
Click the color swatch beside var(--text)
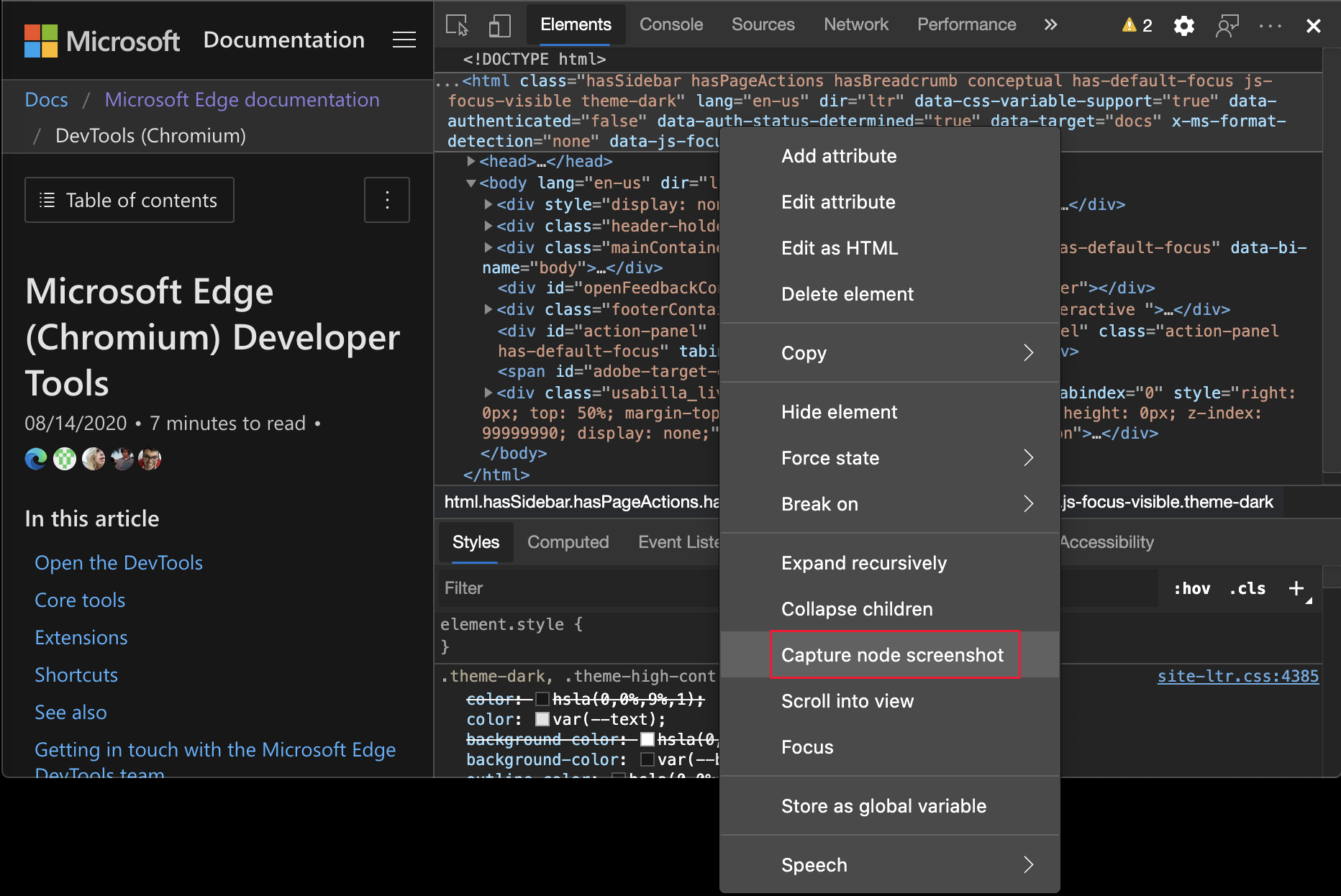click(x=541, y=719)
